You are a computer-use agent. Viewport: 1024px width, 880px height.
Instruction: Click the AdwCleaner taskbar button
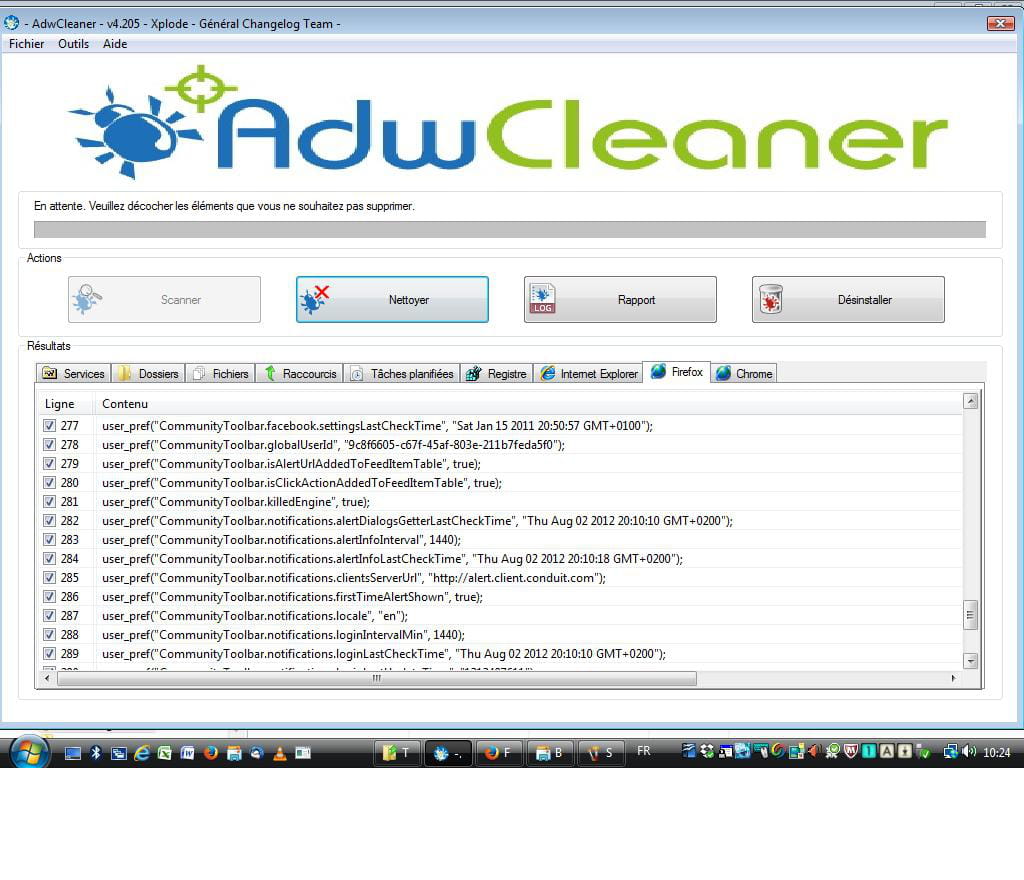(x=448, y=753)
